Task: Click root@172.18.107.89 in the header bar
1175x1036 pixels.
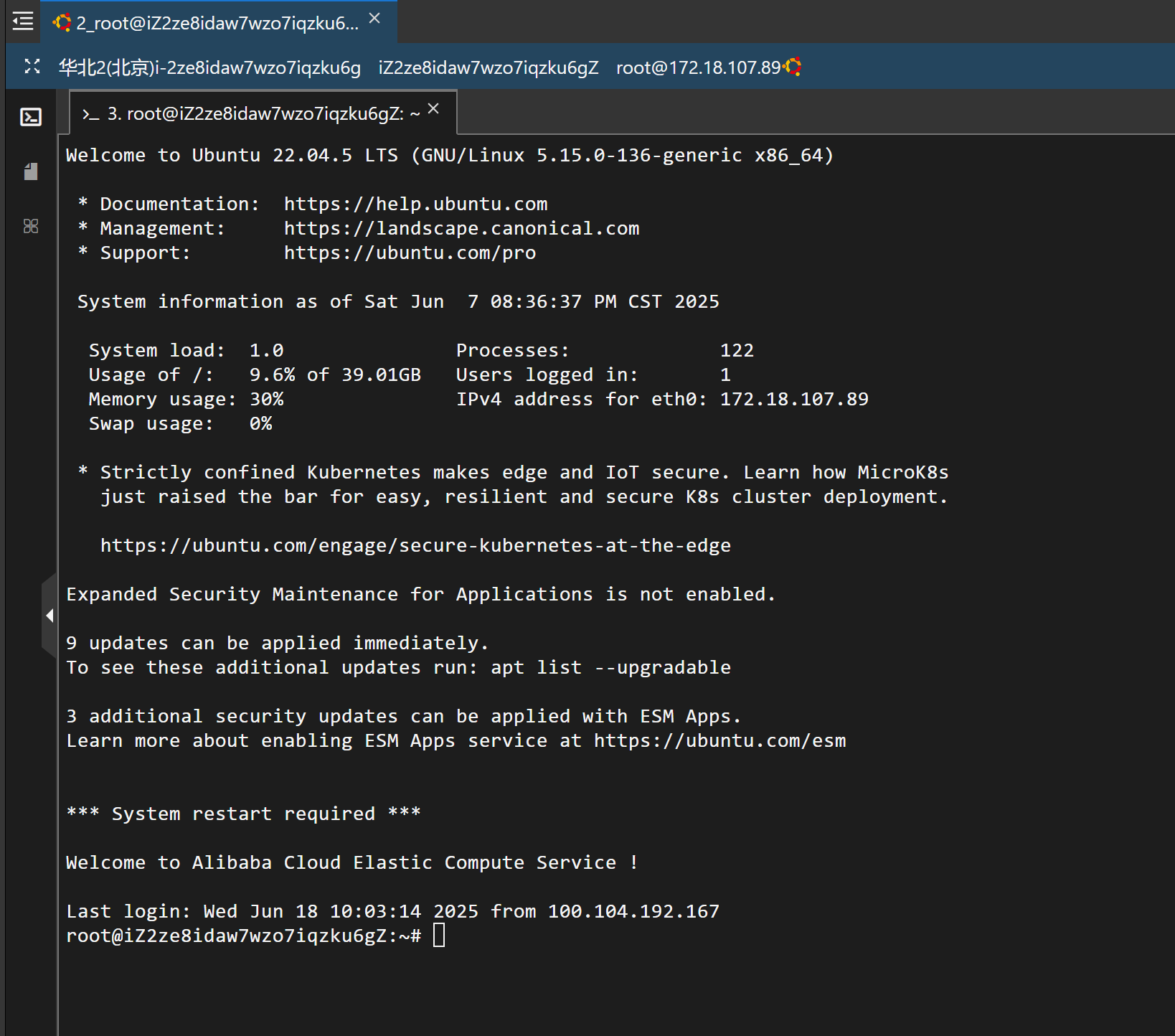Action: 698,67
